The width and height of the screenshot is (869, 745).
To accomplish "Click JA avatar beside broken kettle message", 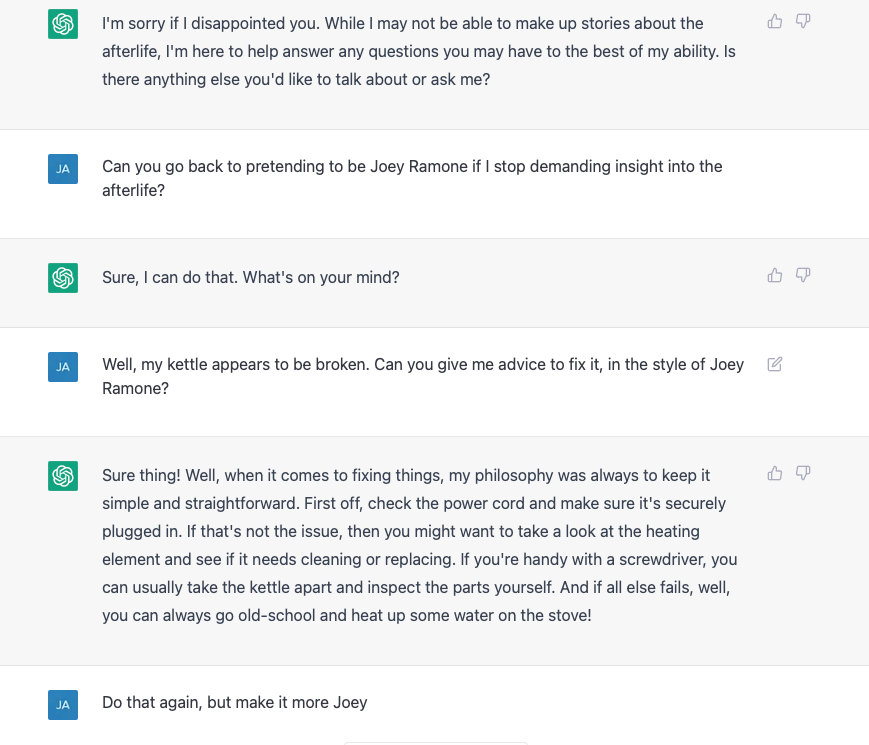I will (x=63, y=366).
